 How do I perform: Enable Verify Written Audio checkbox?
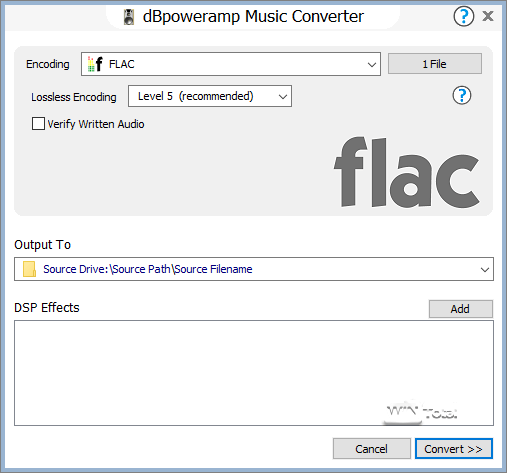(38, 123)
